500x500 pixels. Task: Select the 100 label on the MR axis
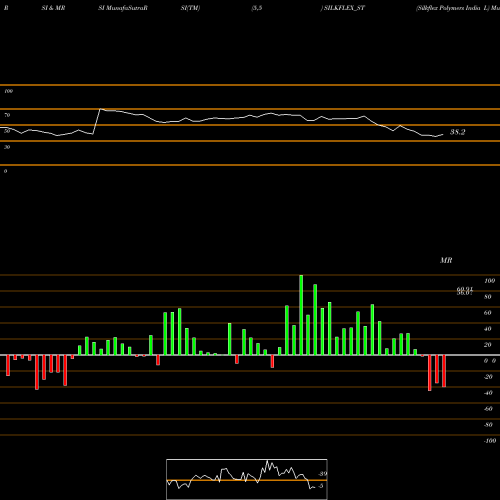coord(490,281)
